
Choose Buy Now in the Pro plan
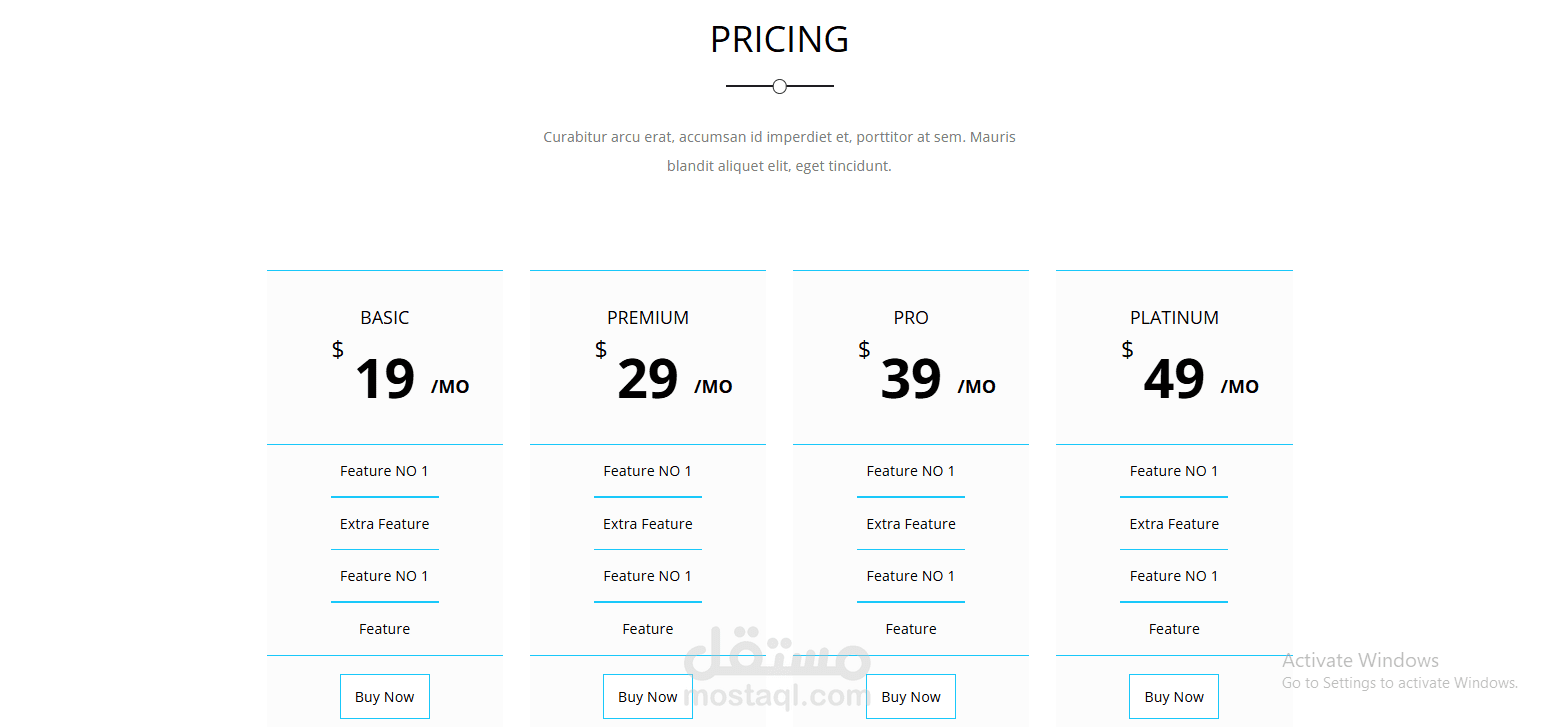click(911, 697)
